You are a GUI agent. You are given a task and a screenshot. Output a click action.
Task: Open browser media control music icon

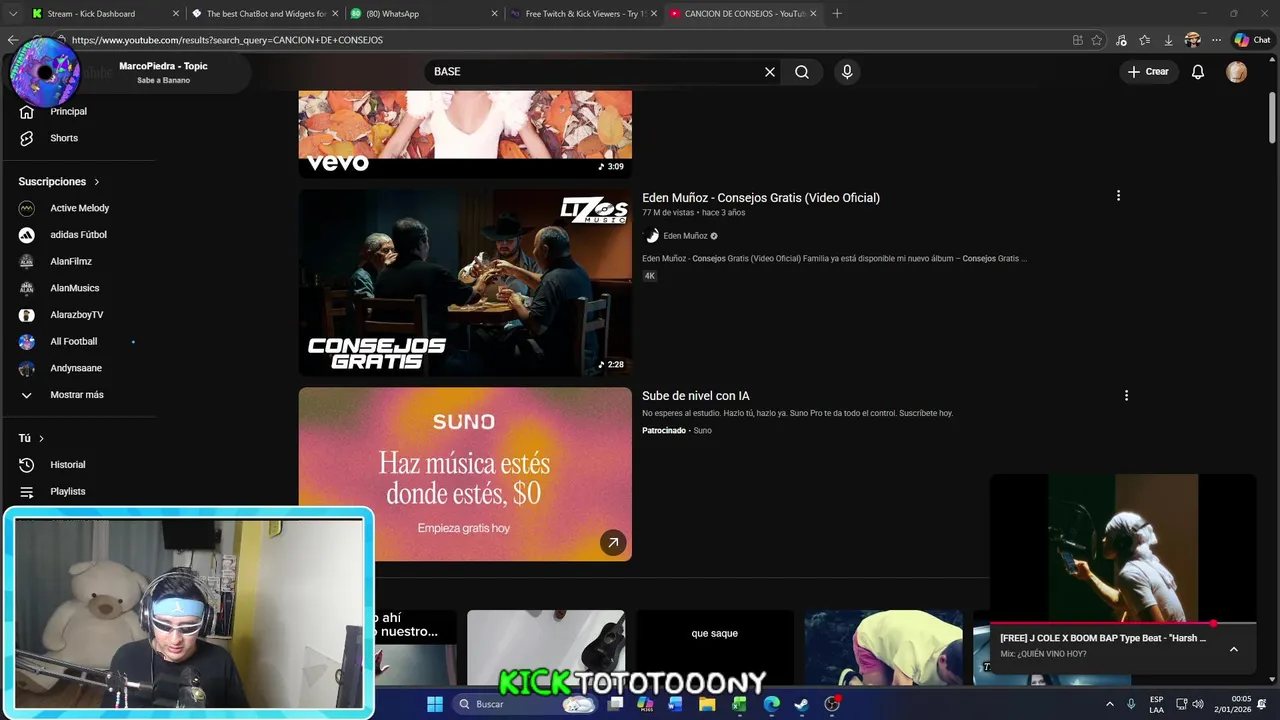(1121, 40)
